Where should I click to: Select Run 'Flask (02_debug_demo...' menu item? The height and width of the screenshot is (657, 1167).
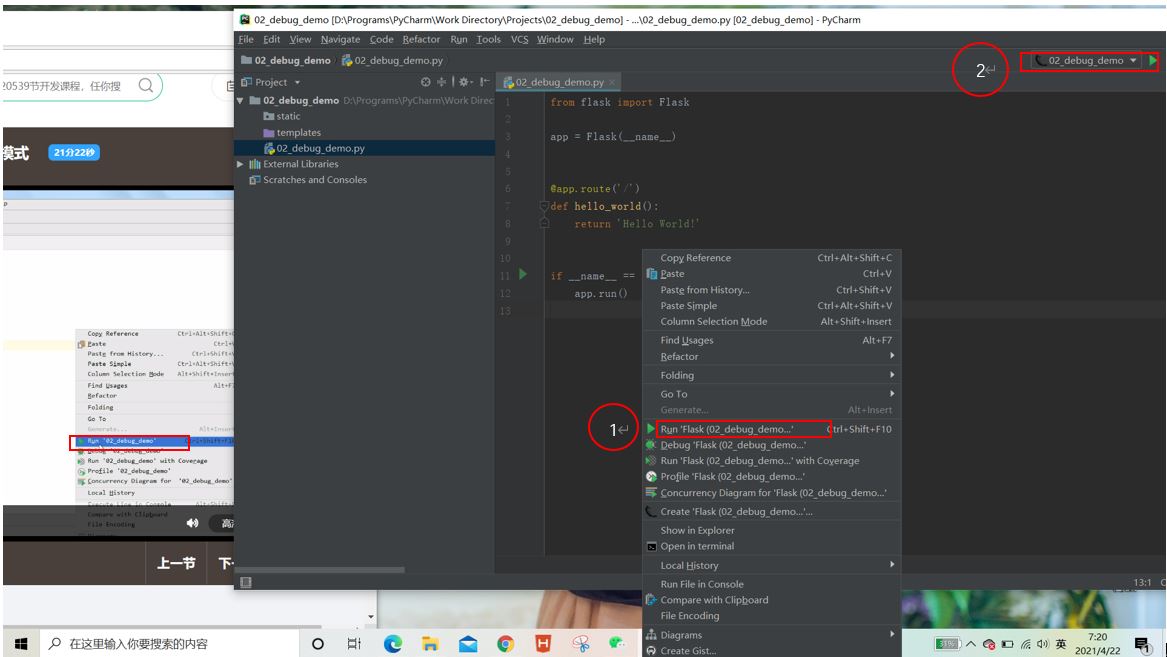772,429
